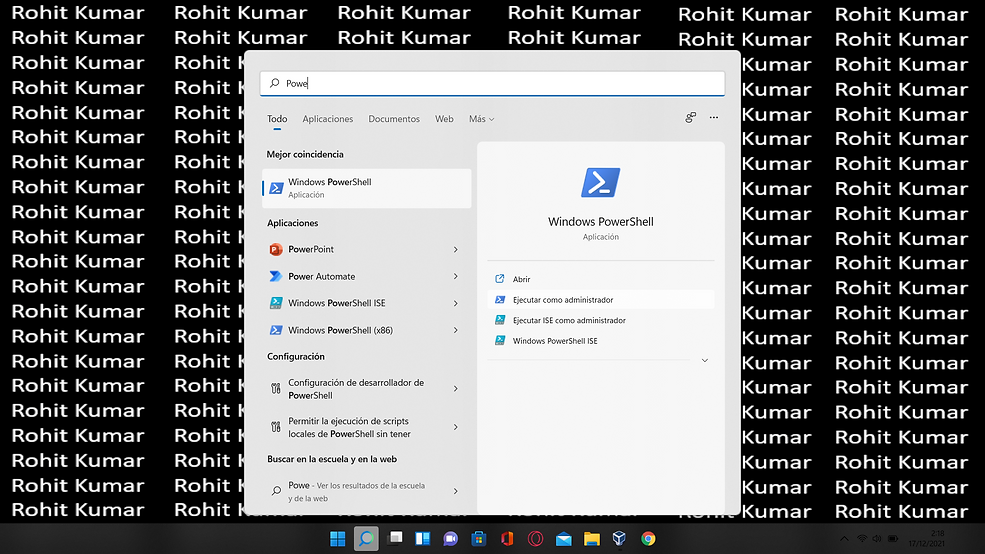The width and height of the screenshot is (985, 554).
Task: Show hidden icons in system tray
Action: (x=844, y=539)
